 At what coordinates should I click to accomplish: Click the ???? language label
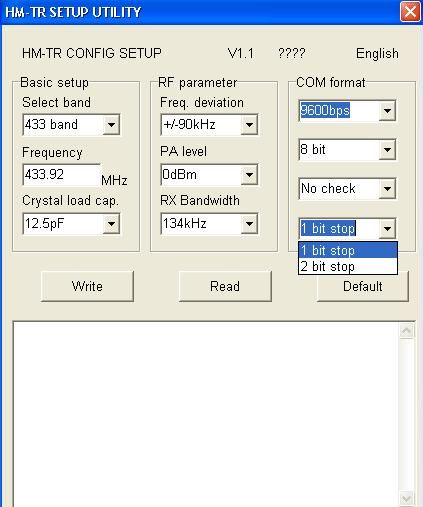(292, 53)
